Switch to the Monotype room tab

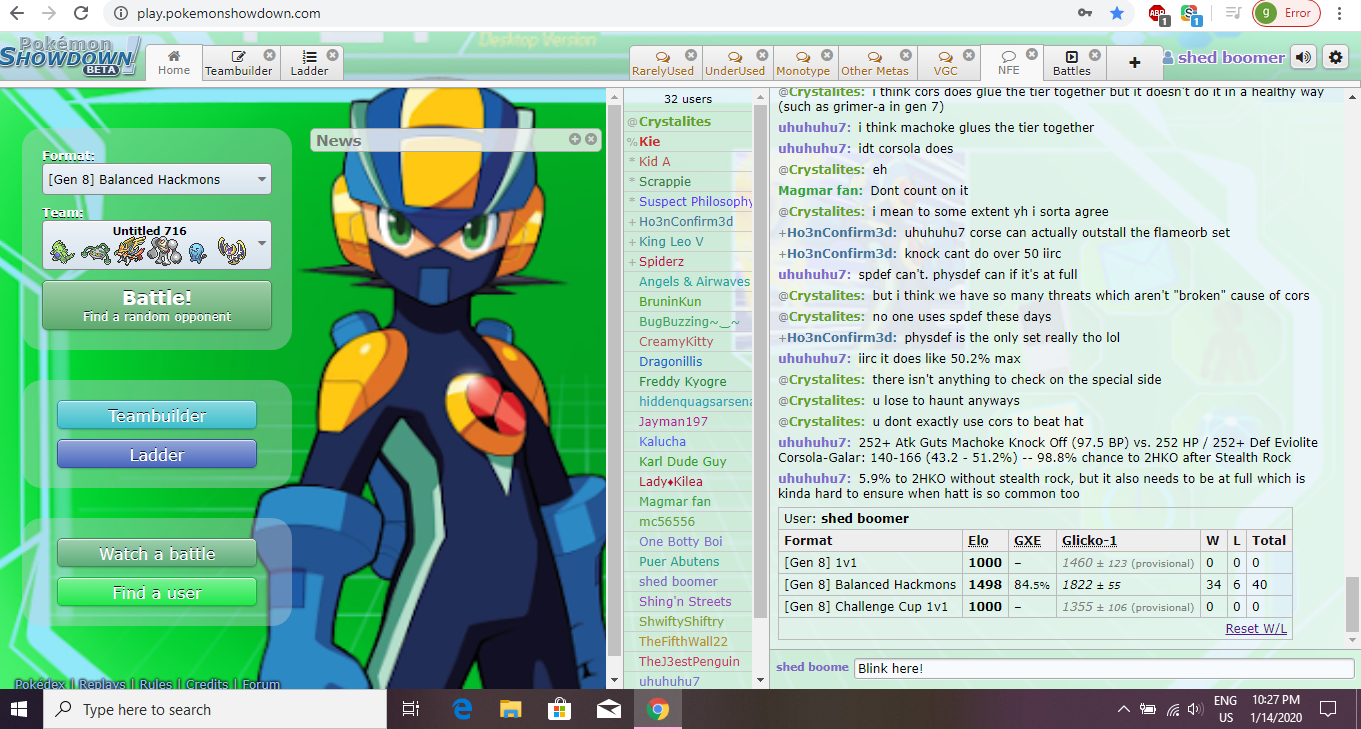coord(803,63)
